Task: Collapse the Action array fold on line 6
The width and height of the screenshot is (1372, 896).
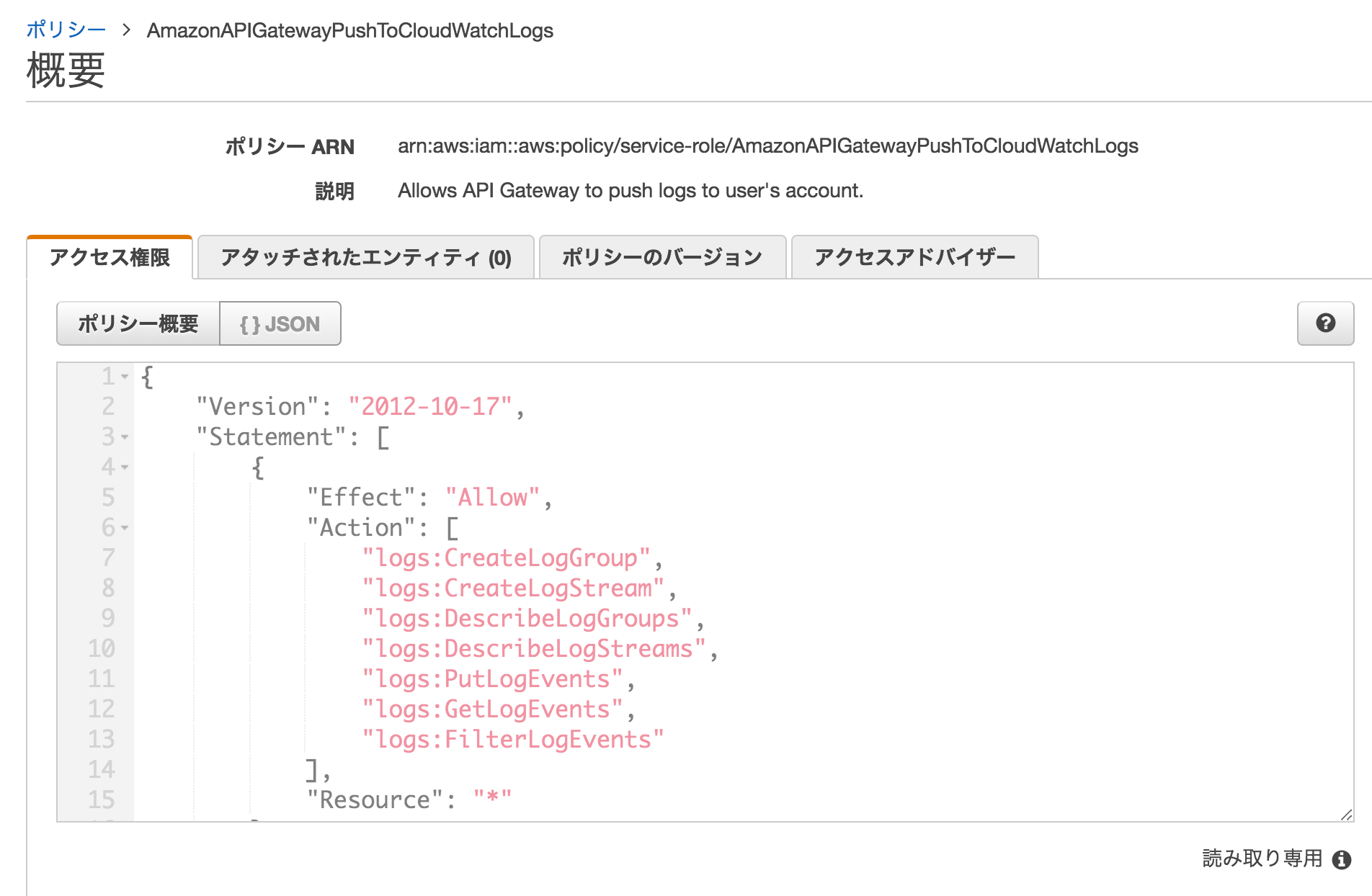Action: point(125,528)
